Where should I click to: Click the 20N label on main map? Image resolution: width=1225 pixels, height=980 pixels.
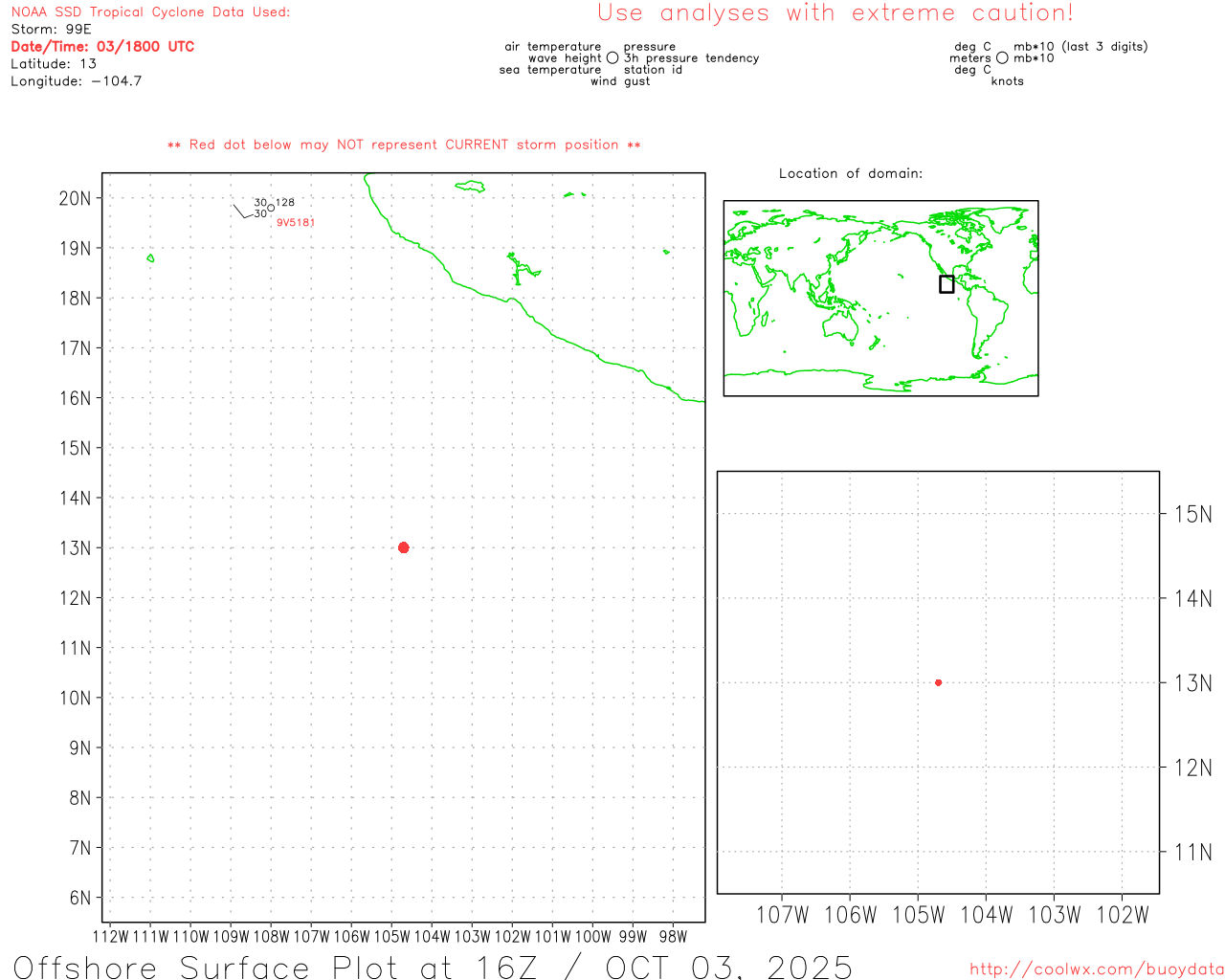76,199
